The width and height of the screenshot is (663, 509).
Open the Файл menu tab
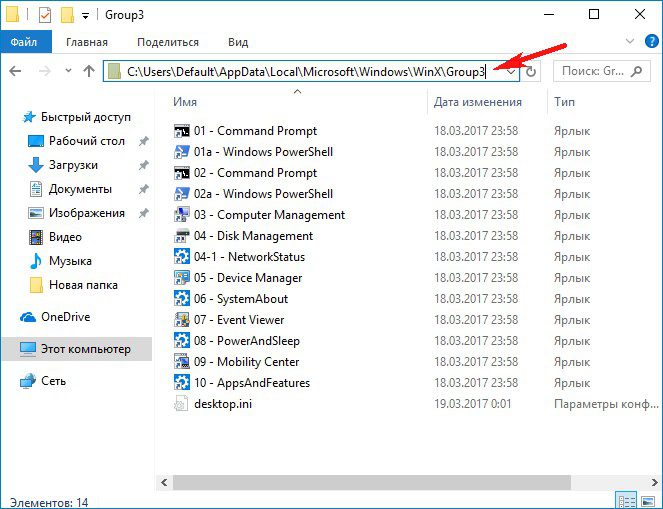[26, 42]
